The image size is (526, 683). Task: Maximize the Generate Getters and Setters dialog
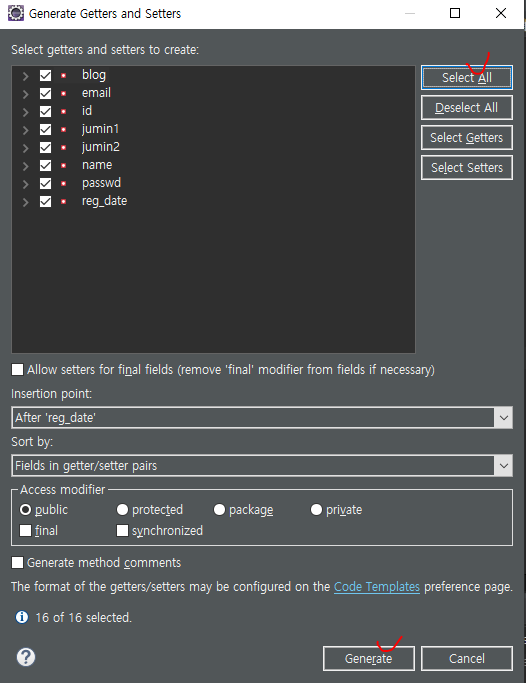455,13
